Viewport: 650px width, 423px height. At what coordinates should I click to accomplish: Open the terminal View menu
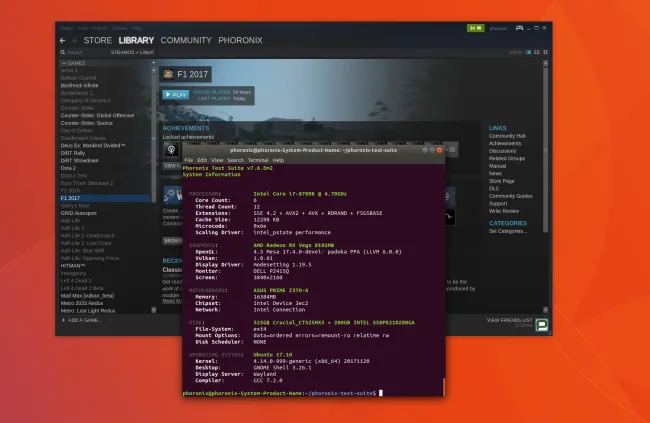(x=217, y=160)
